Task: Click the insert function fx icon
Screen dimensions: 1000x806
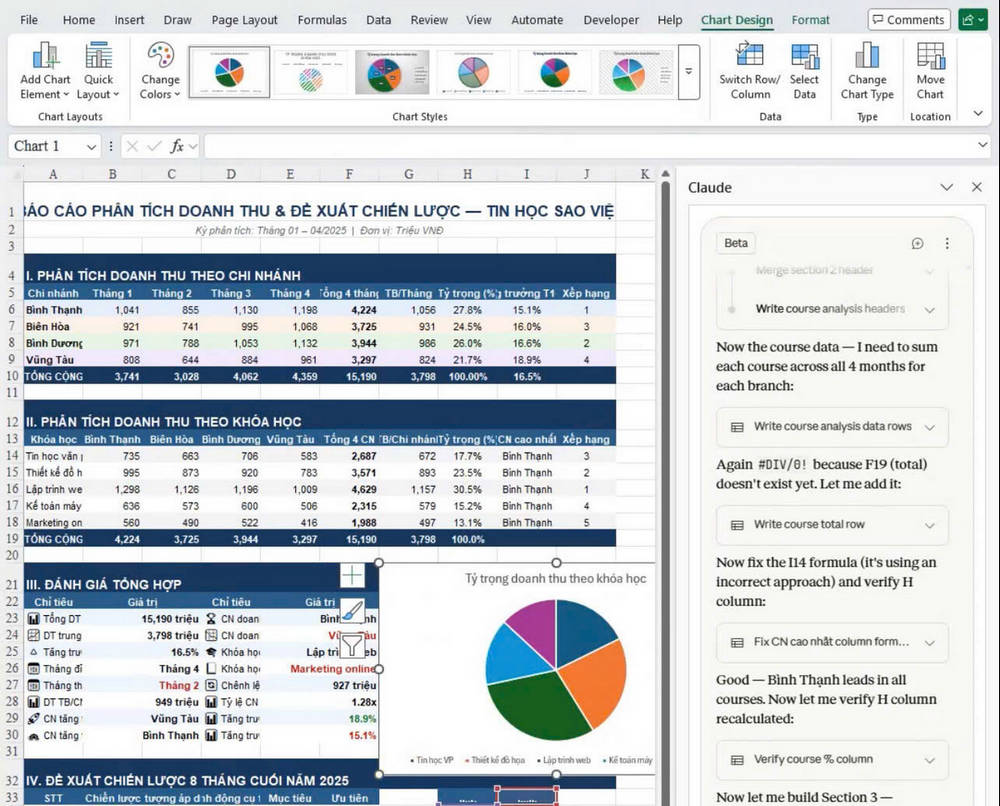Action: (x=177, y=147)
